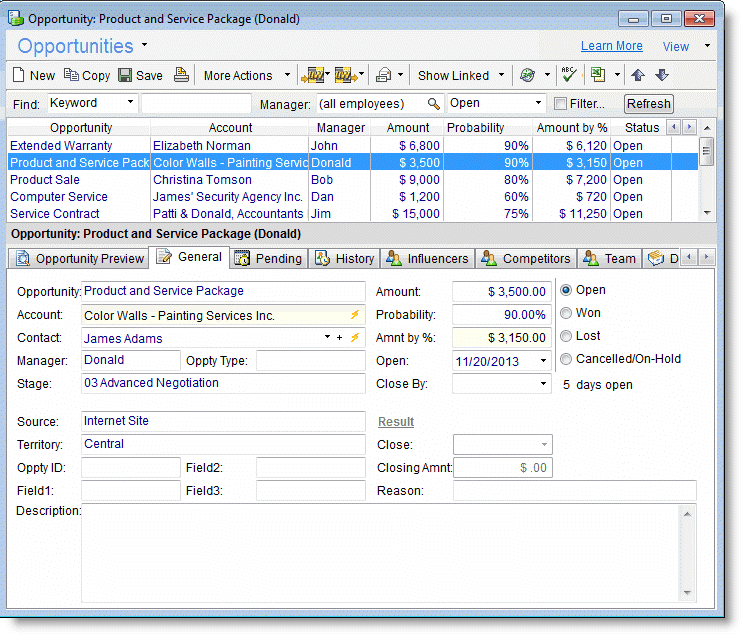Screen dimensions: 741x634
Task: Go to previous record with up arrow
Action: click(638, 75)
